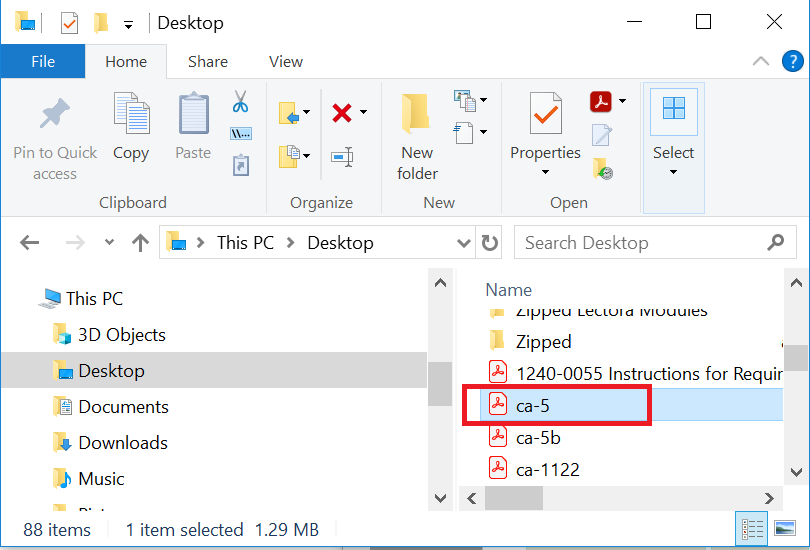This screenshot has height=550, width=810.
Task: Create a New folder from ribbon
Action: (x=417, y=135)
